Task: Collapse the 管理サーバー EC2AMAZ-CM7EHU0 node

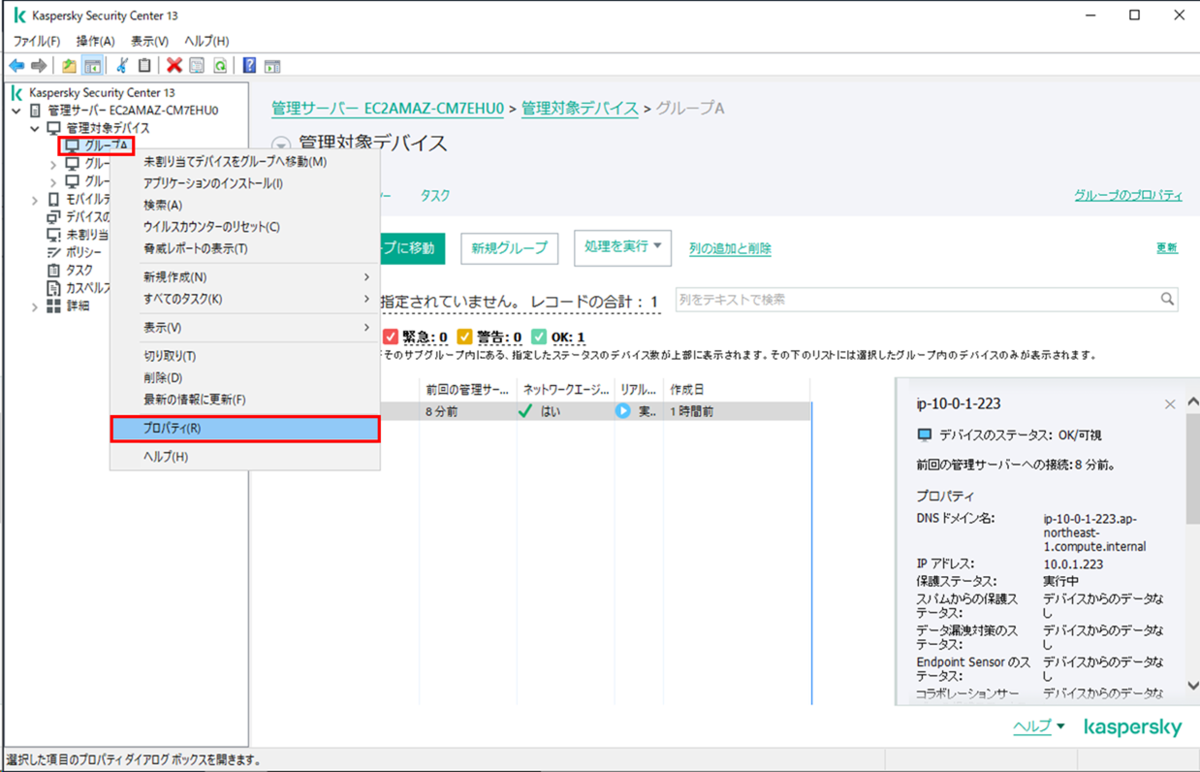Action: click(17, 110)
